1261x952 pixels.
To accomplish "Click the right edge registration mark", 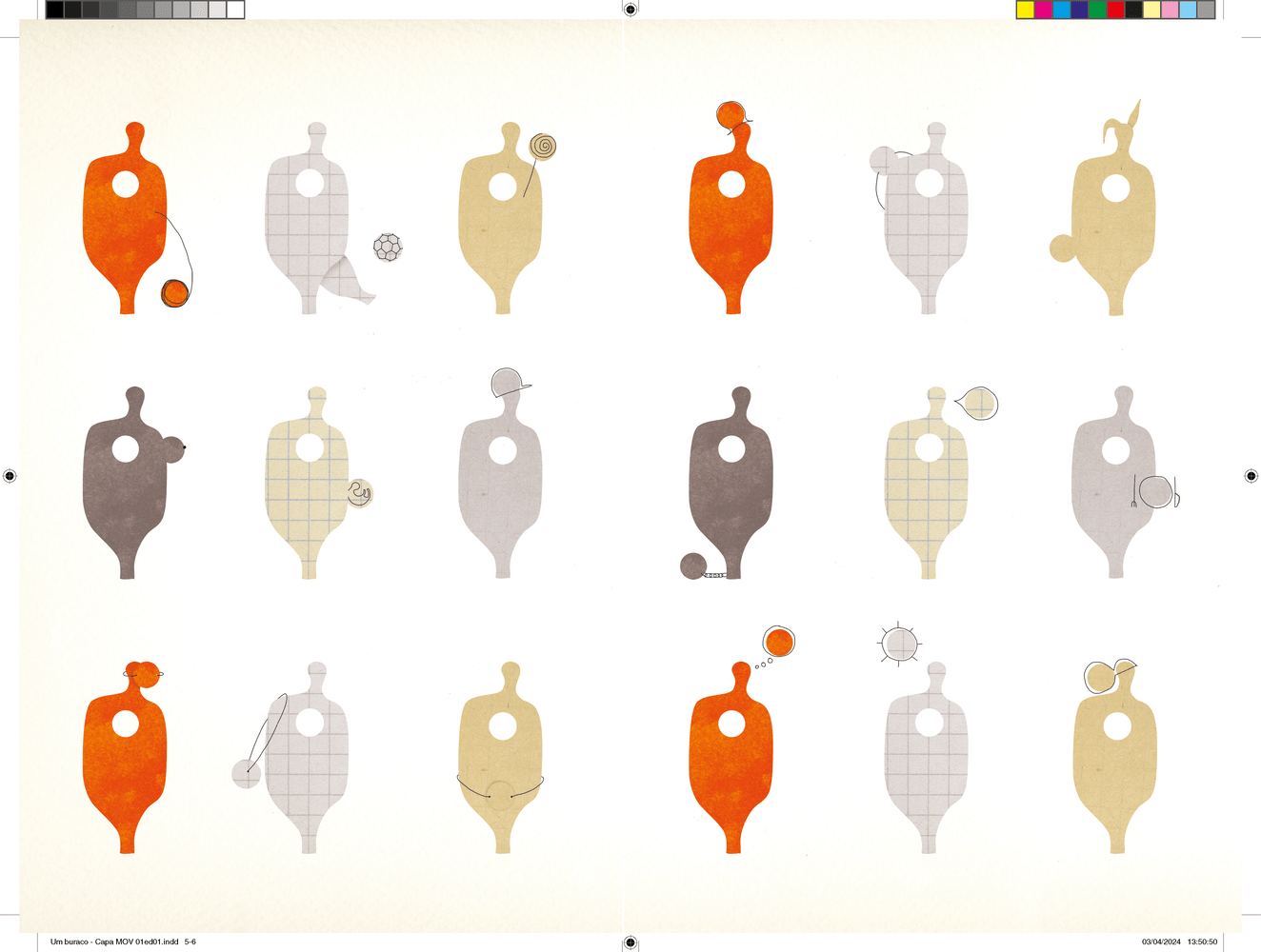I will click(1251, 475).
